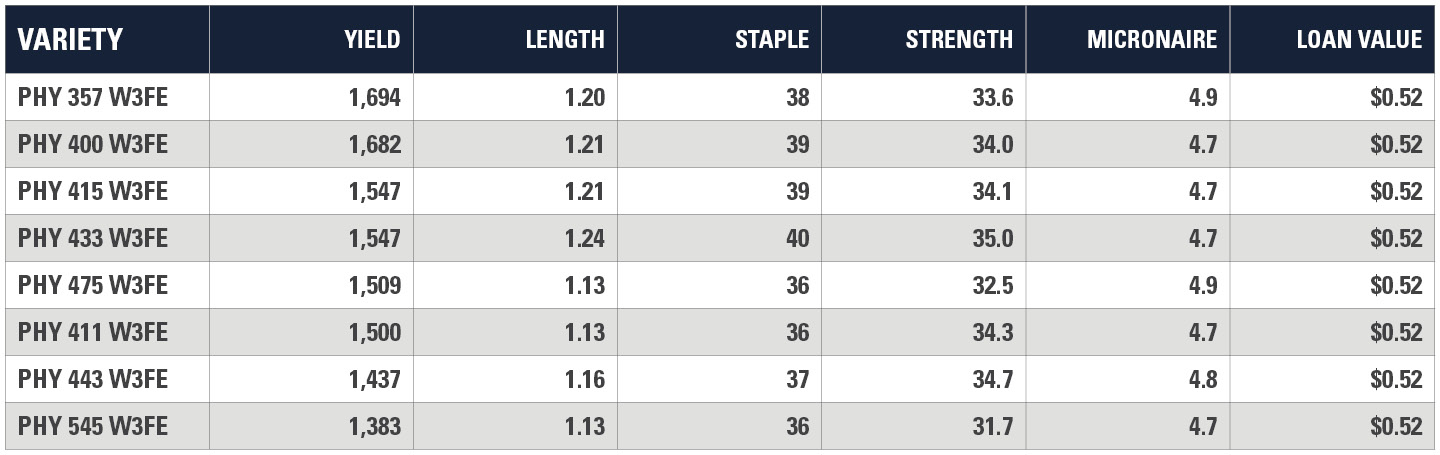Image resolution: width=1440 pixels, height=455 pixels.
Task: Click the PHY 475 W3FE row label
Action: (92, 285)
